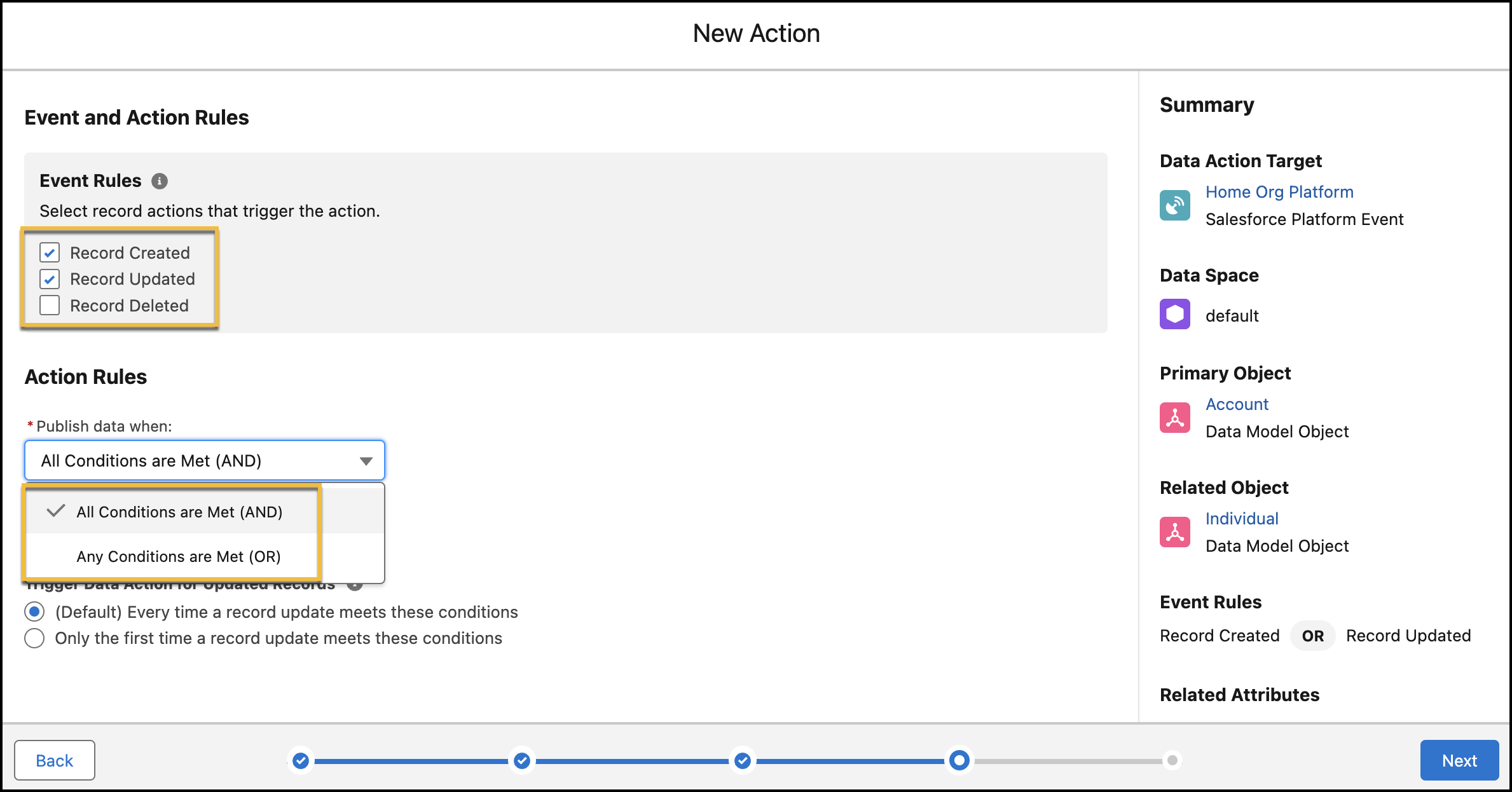Click the Primary Object heading
The width and height of the screenshot is (1512, 792).
(1225, 373)
